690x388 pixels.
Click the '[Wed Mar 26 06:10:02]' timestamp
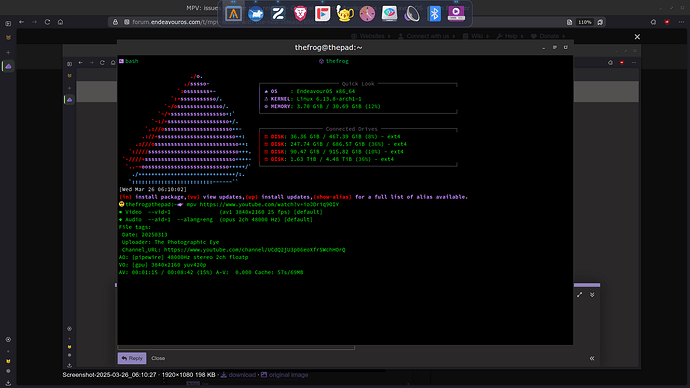(153, 190)
